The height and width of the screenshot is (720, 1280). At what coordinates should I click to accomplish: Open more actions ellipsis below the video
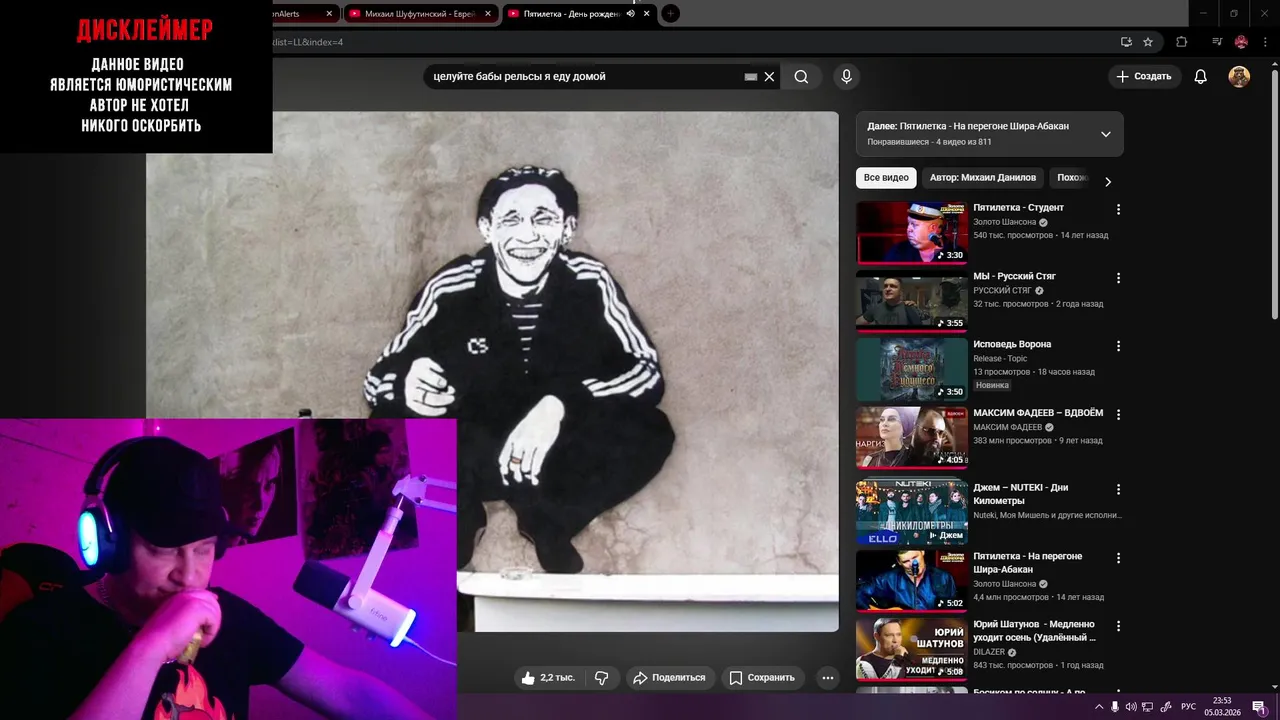coord(827,678)
